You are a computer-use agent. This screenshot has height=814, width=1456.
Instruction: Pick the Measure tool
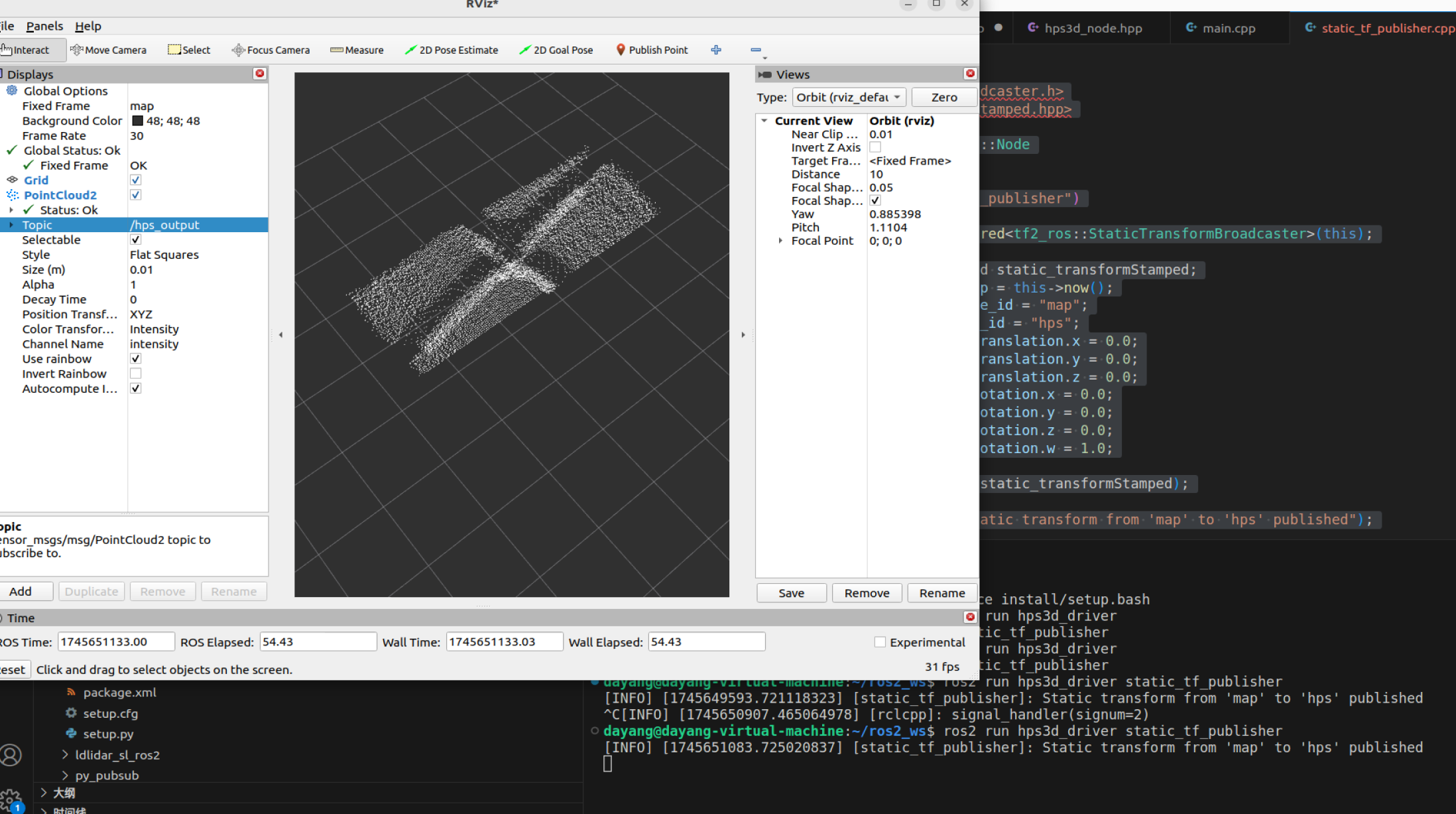point(357,50)
